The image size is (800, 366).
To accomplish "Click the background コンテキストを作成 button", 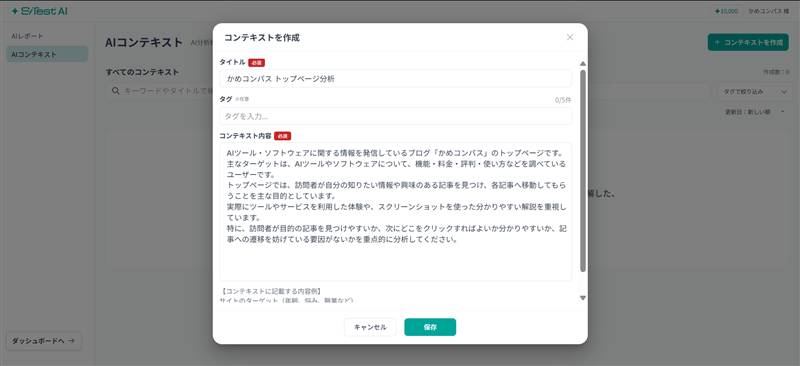I will pos(748,42).
